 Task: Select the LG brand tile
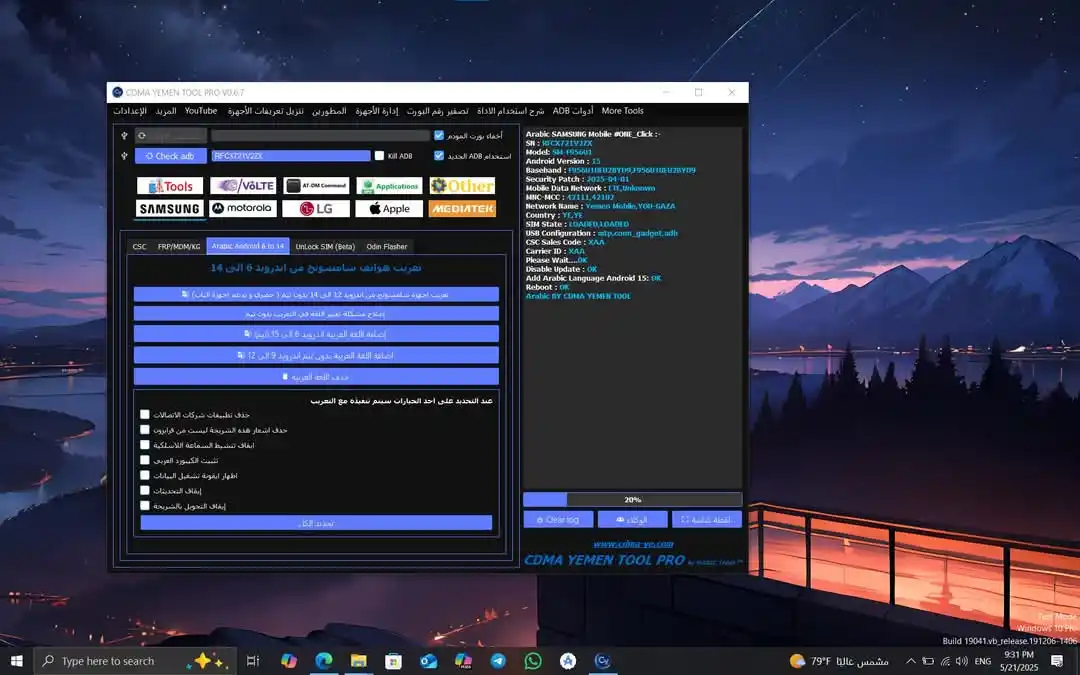pos(316,209)
